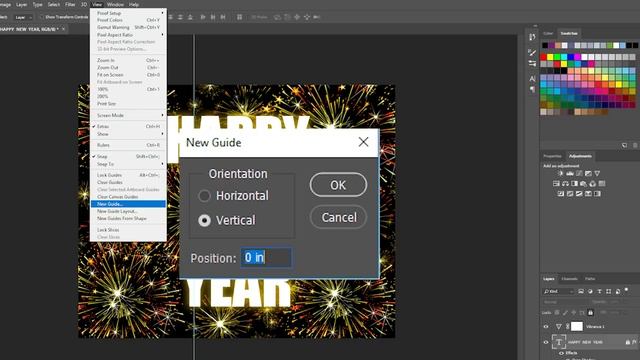Click the create new swatch icon
Screen dimensions: 640x360
coord(624,145)
